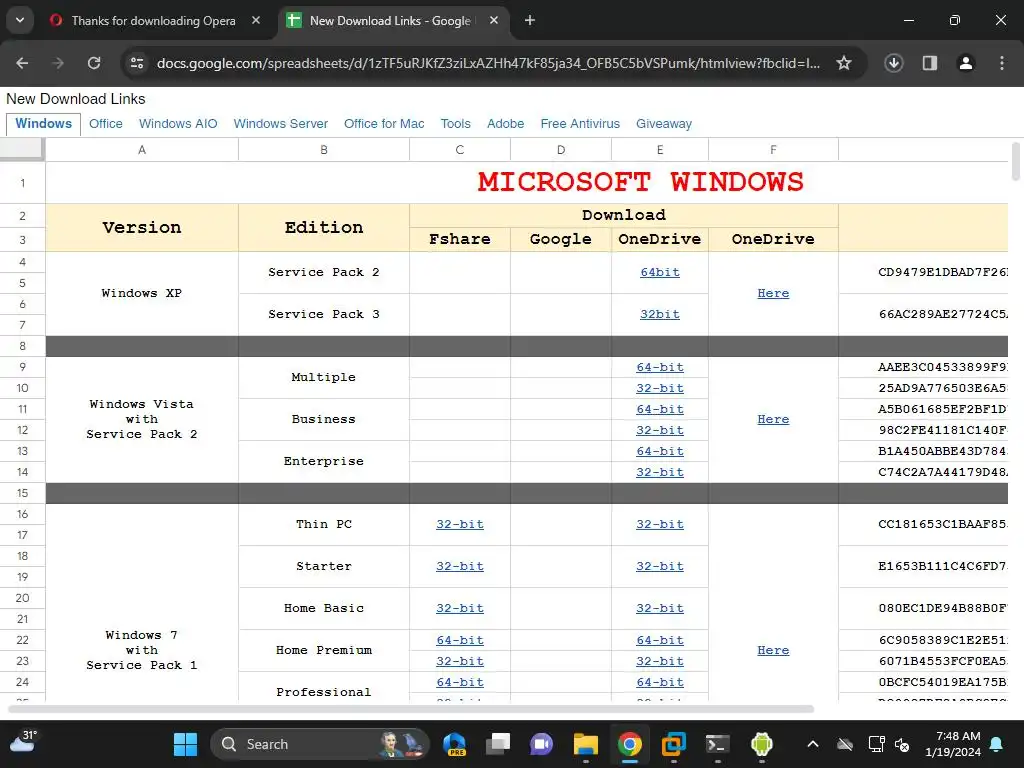Open the weather widget showing 31°
Image resolution: width=1024 pixels, height=768 pixels.
coord(24,743)
